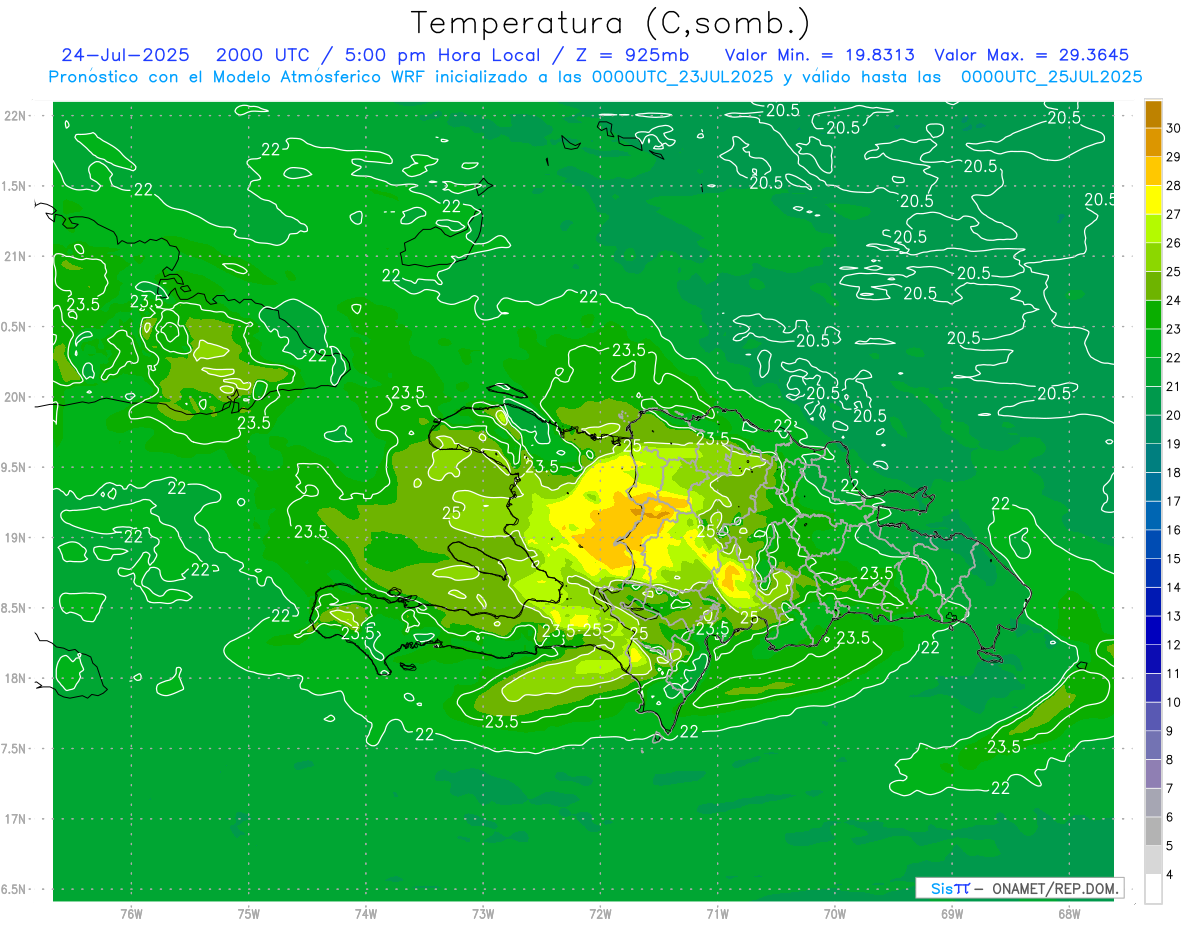Click the "70W" longitude axis label

click(835, 913)
